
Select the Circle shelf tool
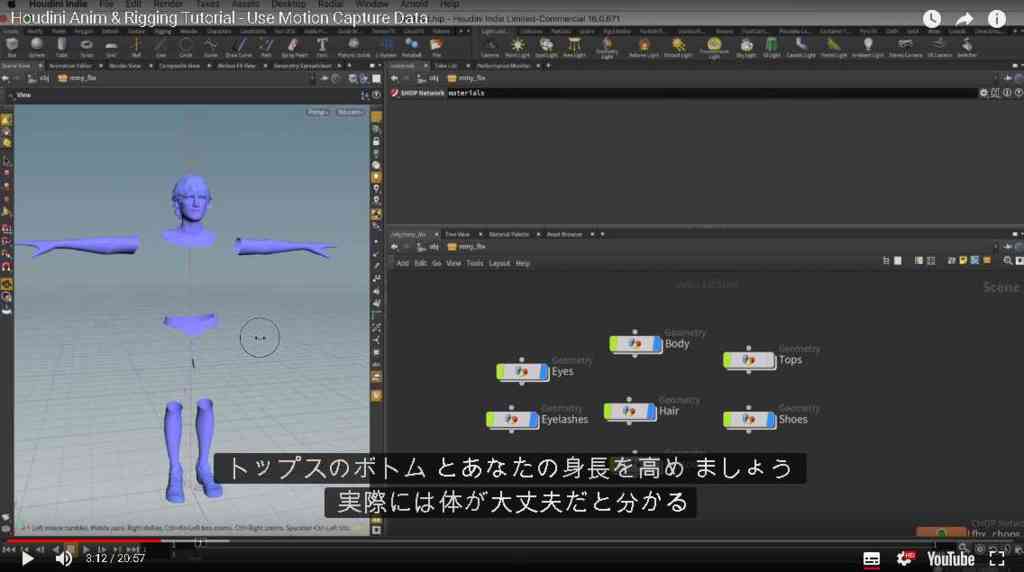(185, 46)
